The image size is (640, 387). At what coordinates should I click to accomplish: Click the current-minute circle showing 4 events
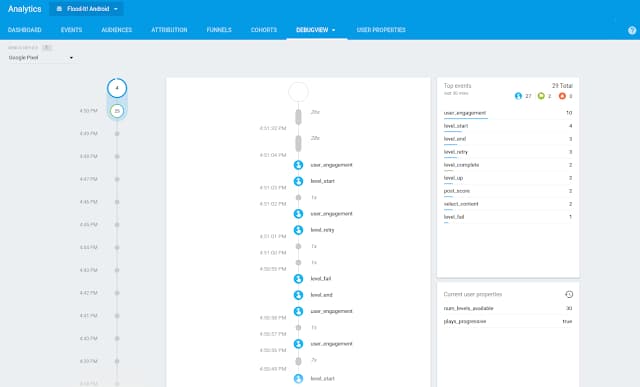click(x=117, y=88)
